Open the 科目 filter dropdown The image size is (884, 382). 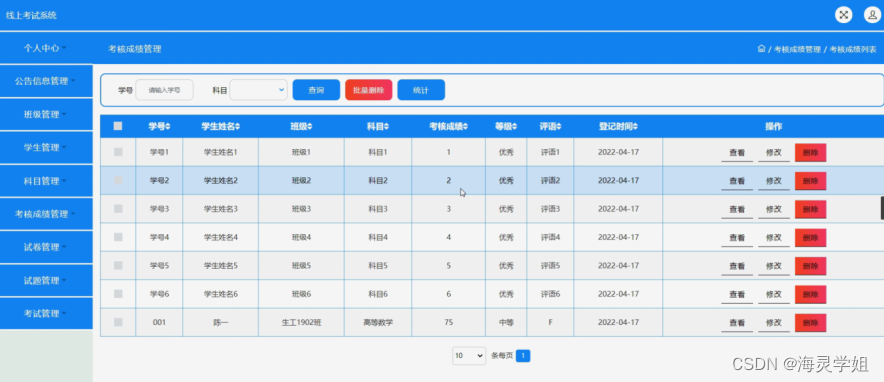[x=258, y=90]
